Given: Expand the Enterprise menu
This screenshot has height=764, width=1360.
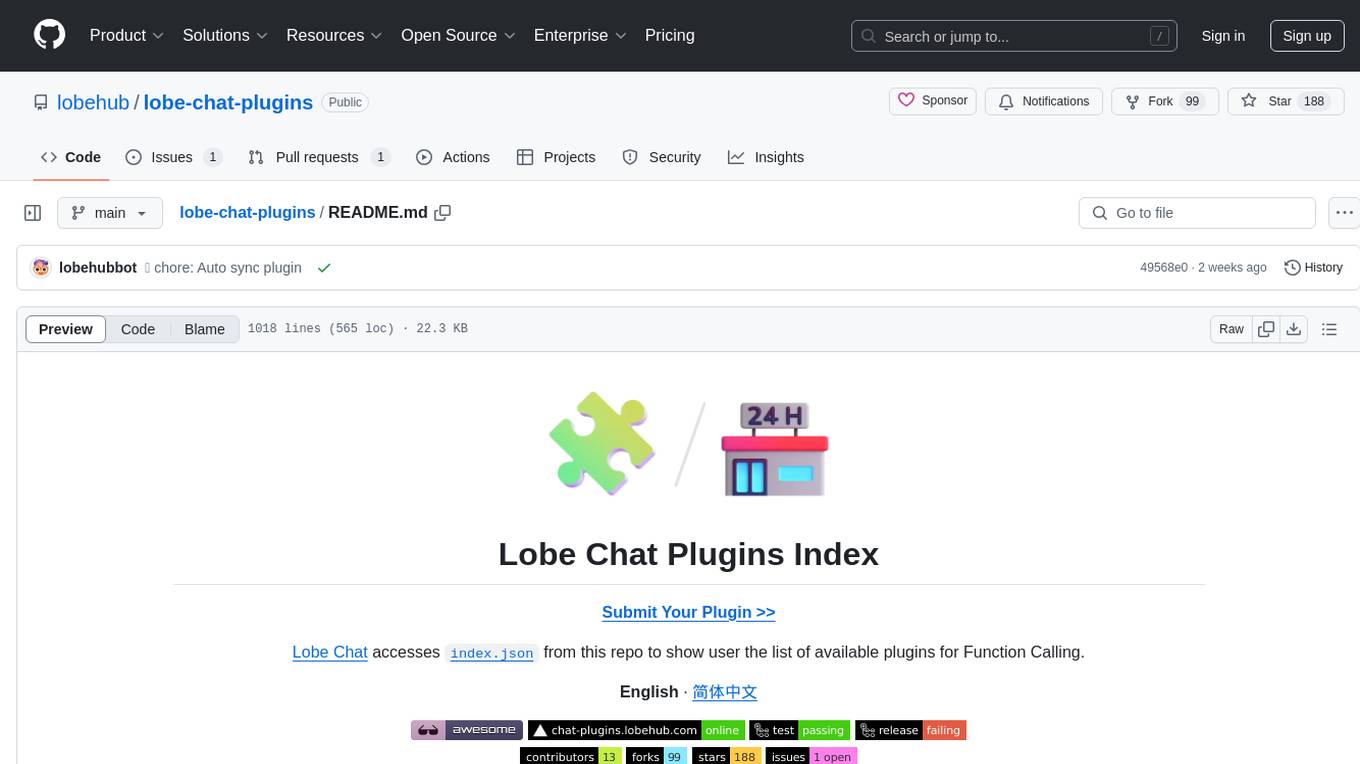Looking at the screenshot, I should click(x=580, y=35).
